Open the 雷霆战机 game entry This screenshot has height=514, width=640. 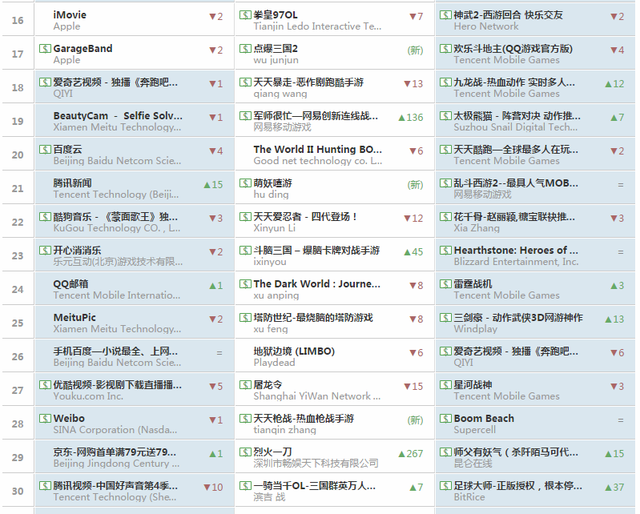pyautogui.click(x=473, y=284)
